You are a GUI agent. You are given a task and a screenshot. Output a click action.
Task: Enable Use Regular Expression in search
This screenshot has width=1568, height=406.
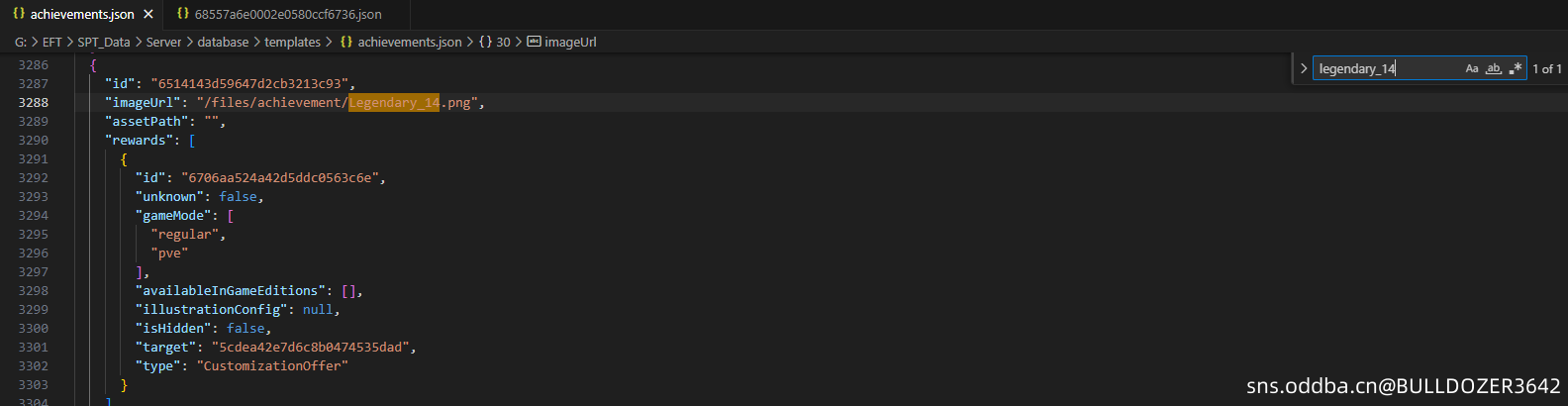tap(1515, 68)
